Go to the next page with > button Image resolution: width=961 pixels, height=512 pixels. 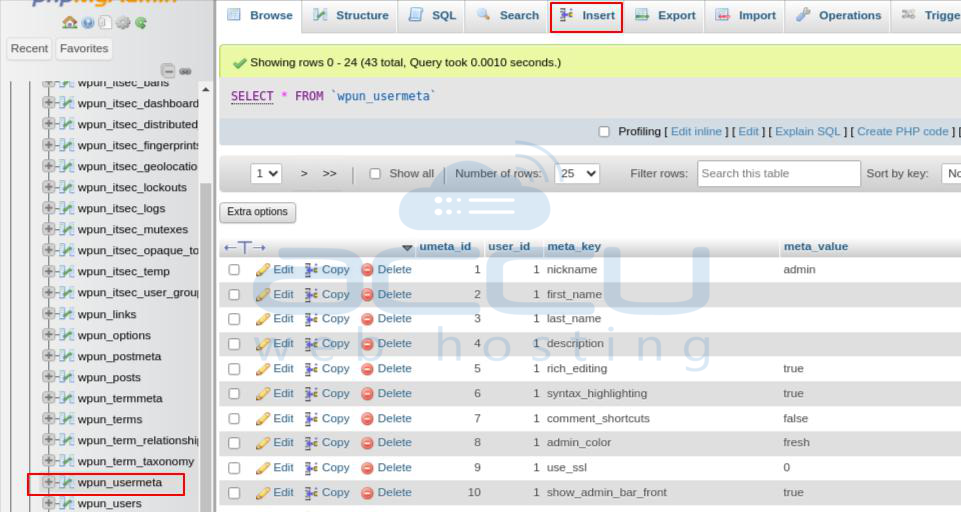(x=304, y=174)
